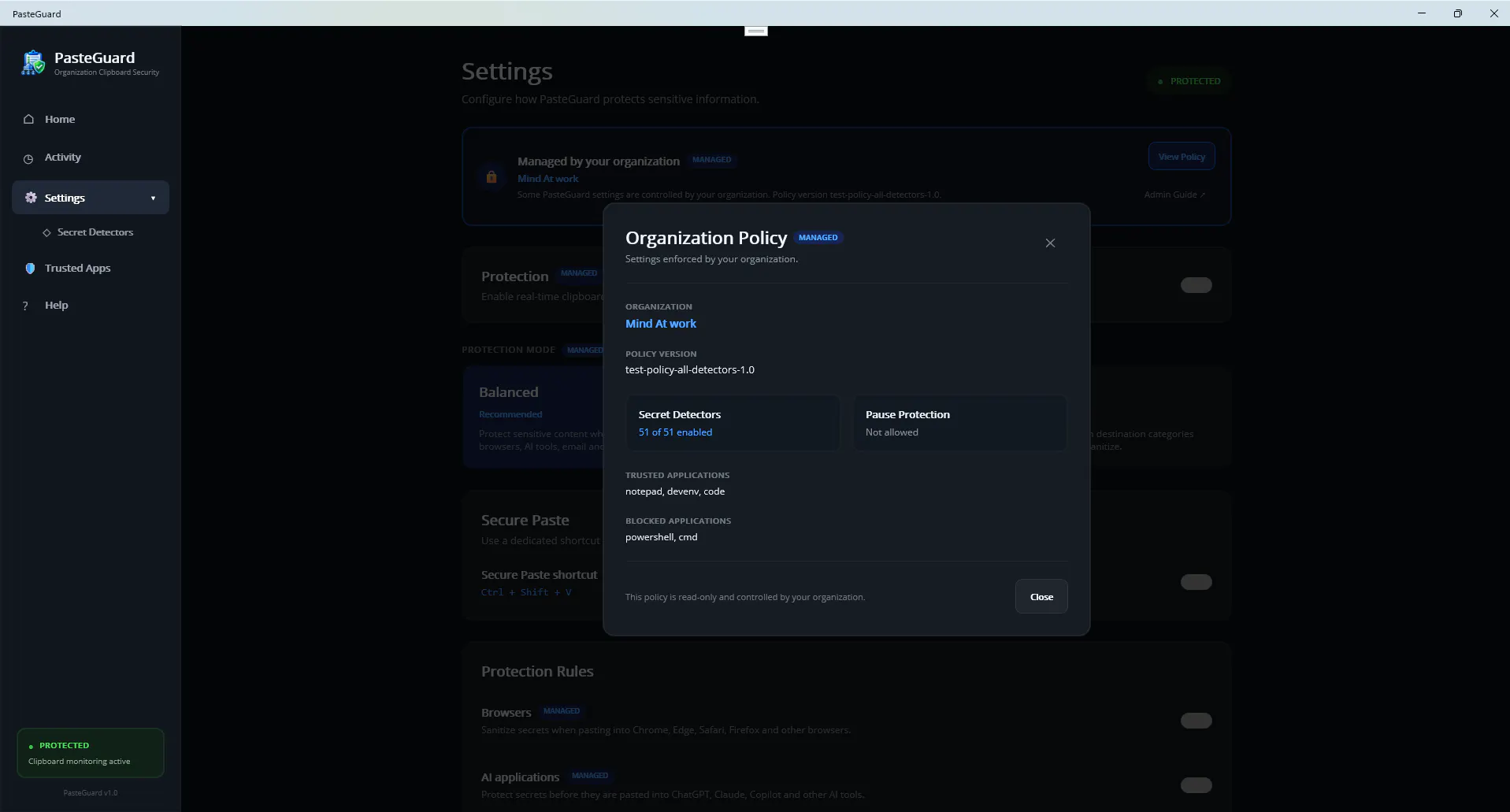Image resolution: width=1510 pixels, height=812 pixels.
Task: Click the Mind At work organization link
Action: tap(661, 324)
